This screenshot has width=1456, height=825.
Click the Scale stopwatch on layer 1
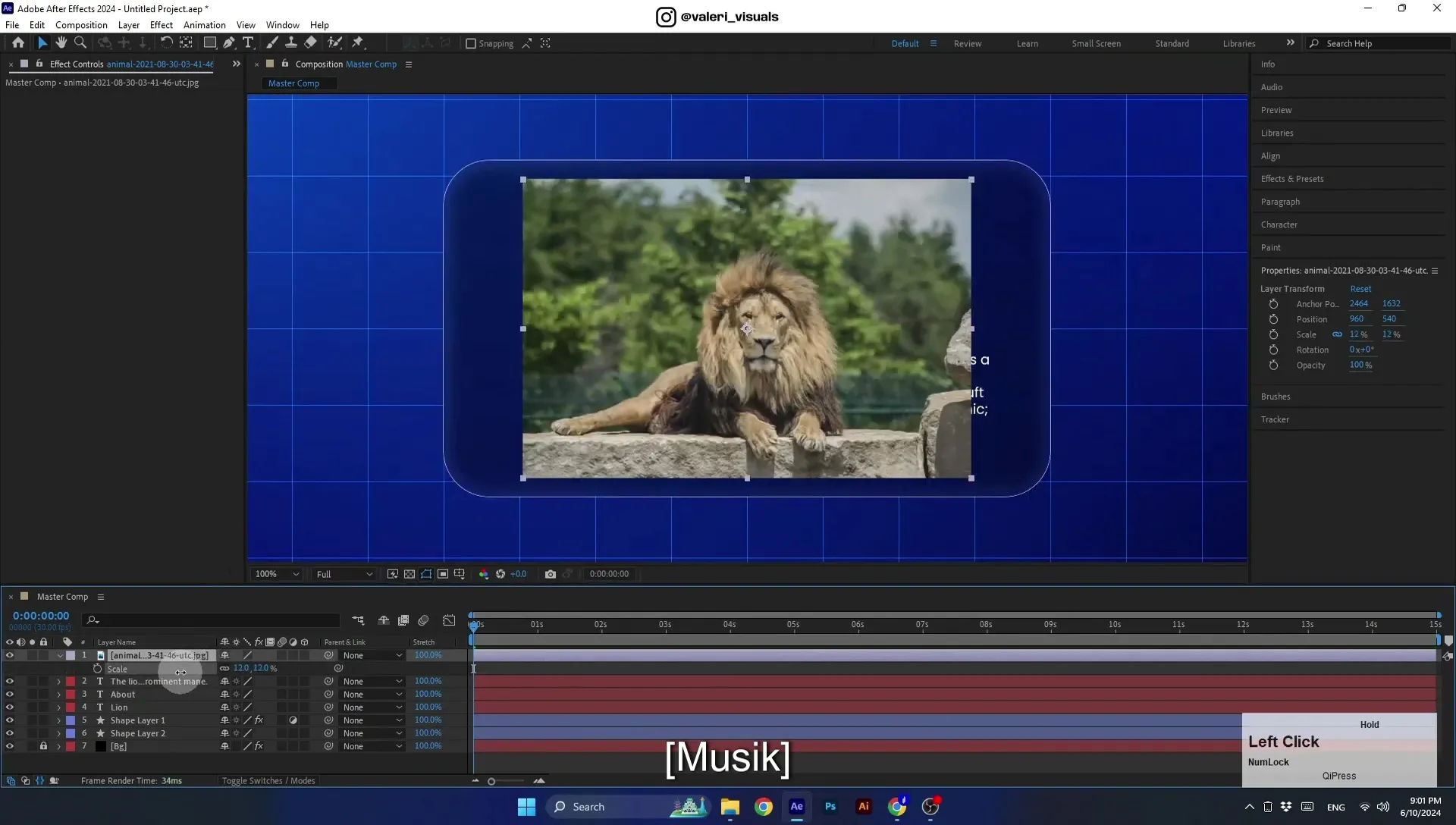[97, 669]
